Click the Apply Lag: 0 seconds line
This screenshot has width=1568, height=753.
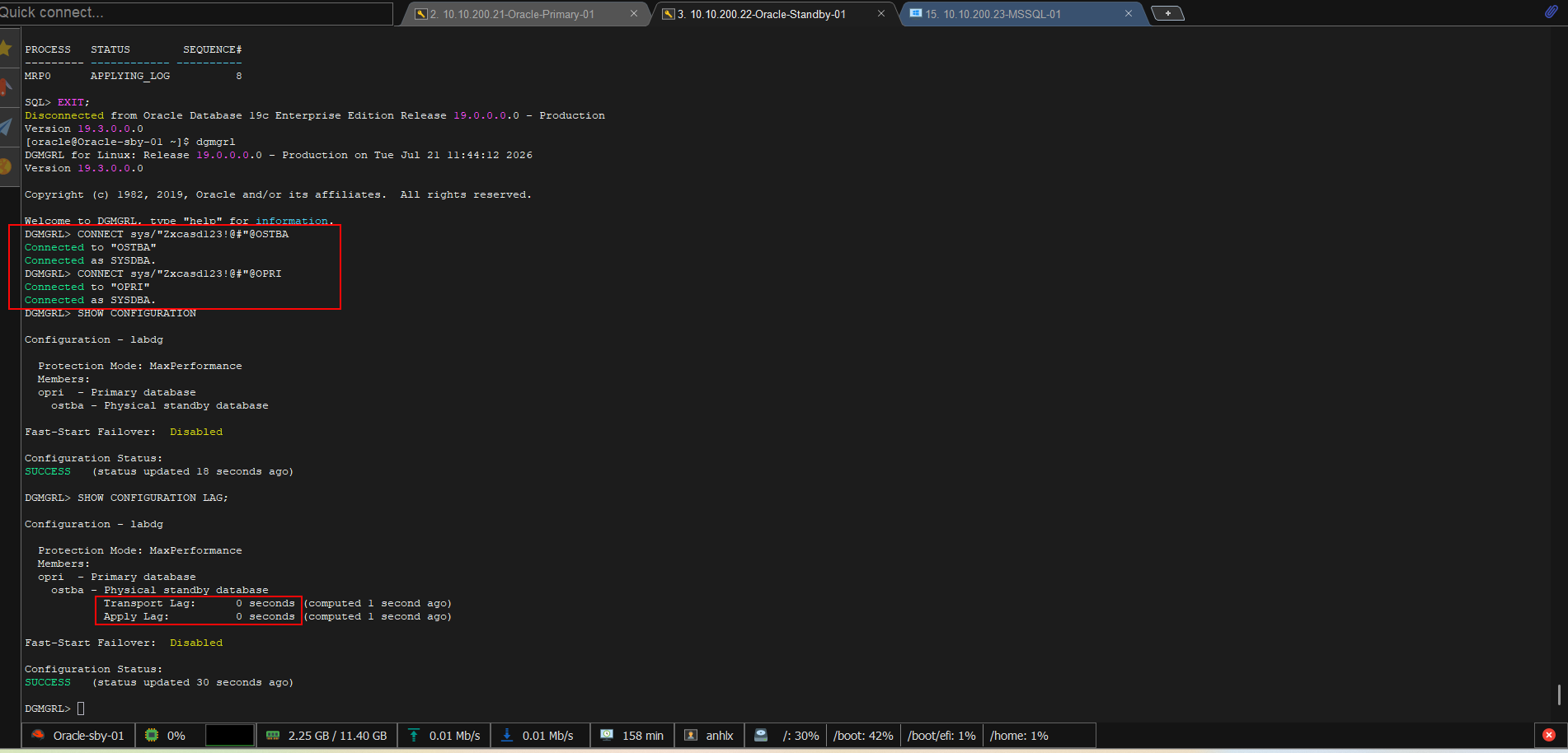click(277, 616)
